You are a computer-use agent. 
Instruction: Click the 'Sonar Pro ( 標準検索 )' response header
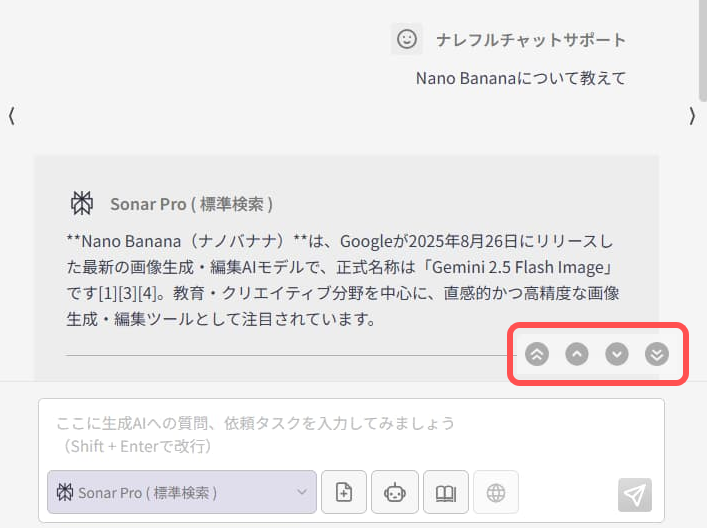coord(191,204)
